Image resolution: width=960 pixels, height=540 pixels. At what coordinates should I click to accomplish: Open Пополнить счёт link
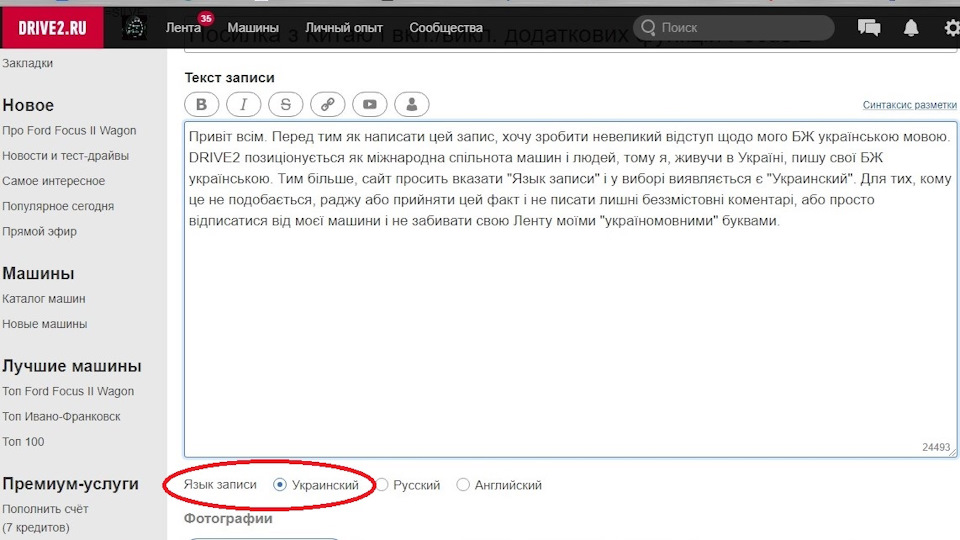click(x=45, y=509)
